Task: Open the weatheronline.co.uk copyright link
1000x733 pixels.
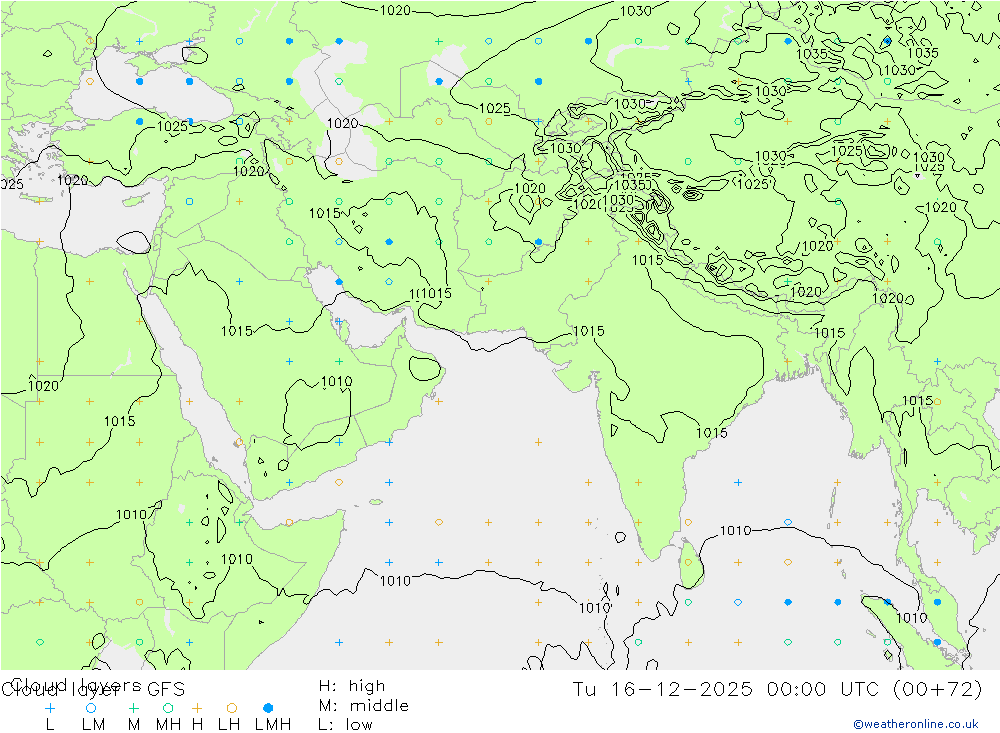Action: pos(916,724)
